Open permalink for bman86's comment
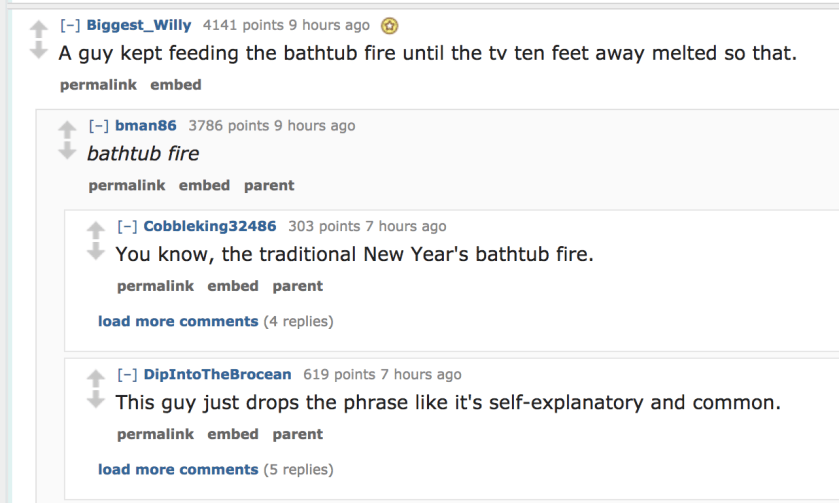 (x=126, y=185)
